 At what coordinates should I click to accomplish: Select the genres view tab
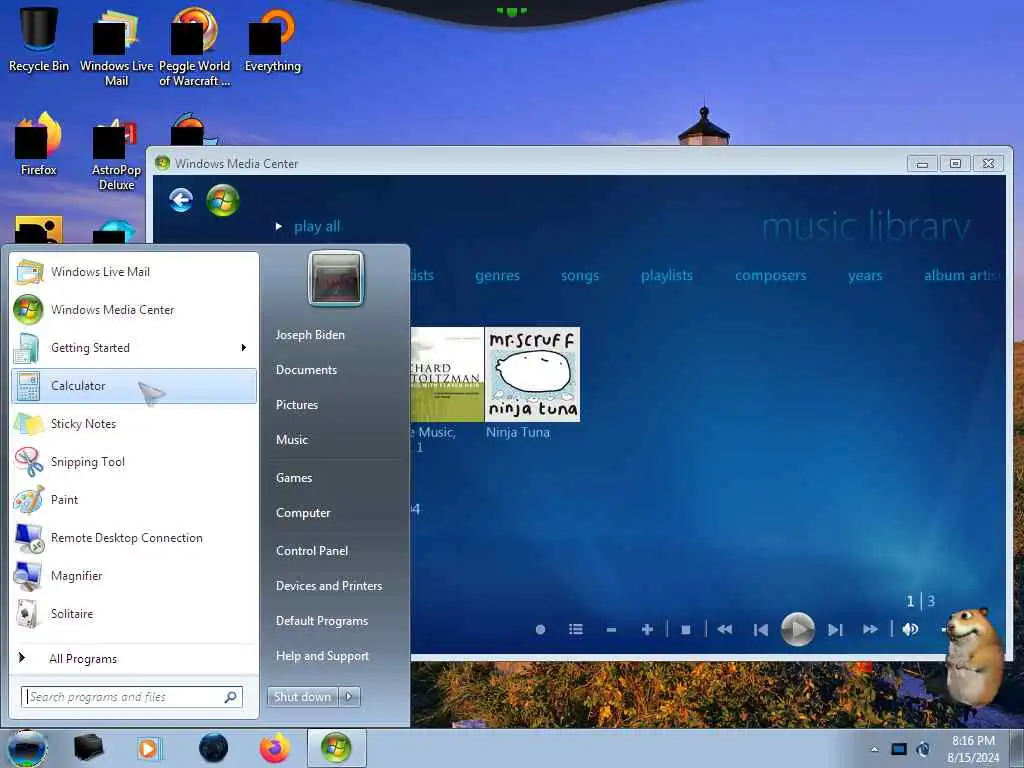498,276
